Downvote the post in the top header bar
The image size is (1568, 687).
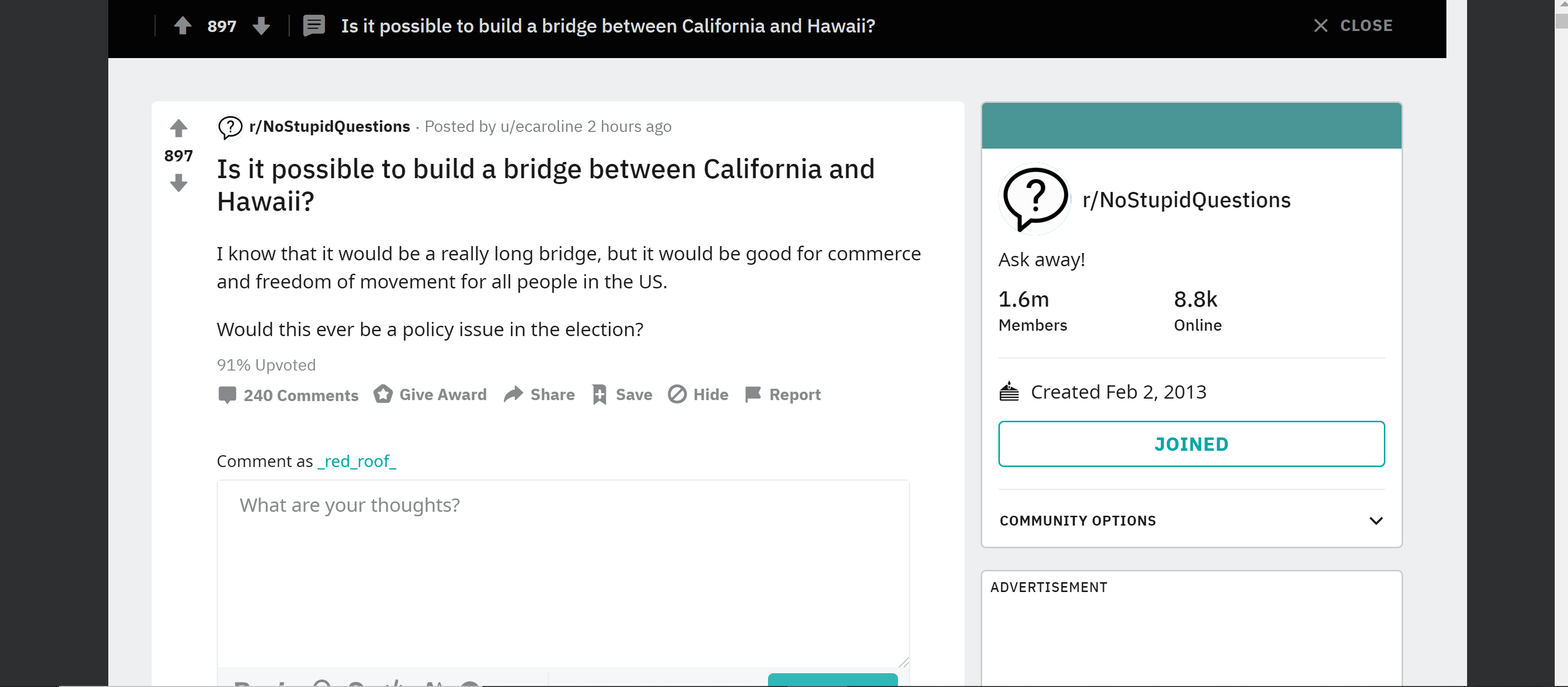[x=261, y=26]
